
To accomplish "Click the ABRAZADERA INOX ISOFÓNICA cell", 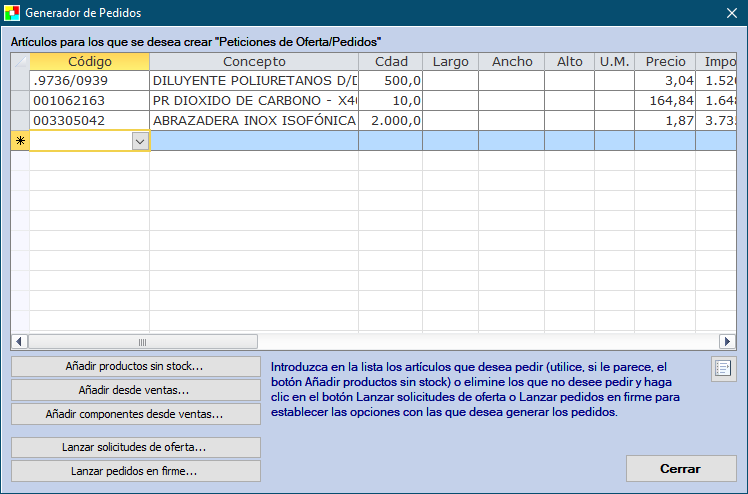I will coord(254,121).
